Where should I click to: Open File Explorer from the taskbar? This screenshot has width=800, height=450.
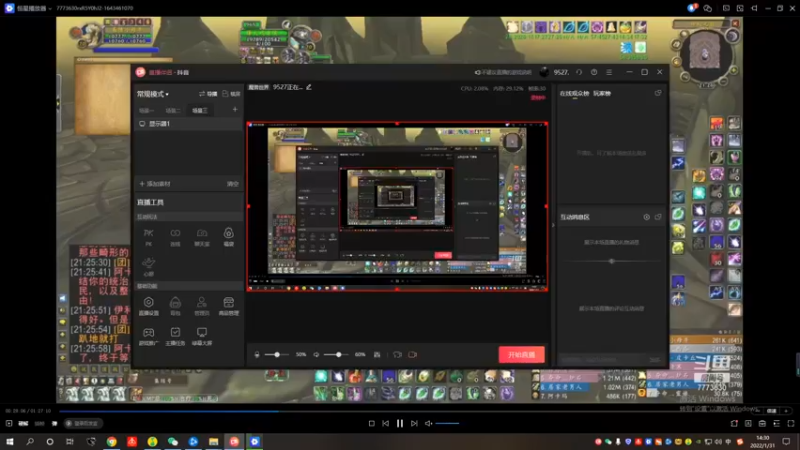[x=214, y=441]
